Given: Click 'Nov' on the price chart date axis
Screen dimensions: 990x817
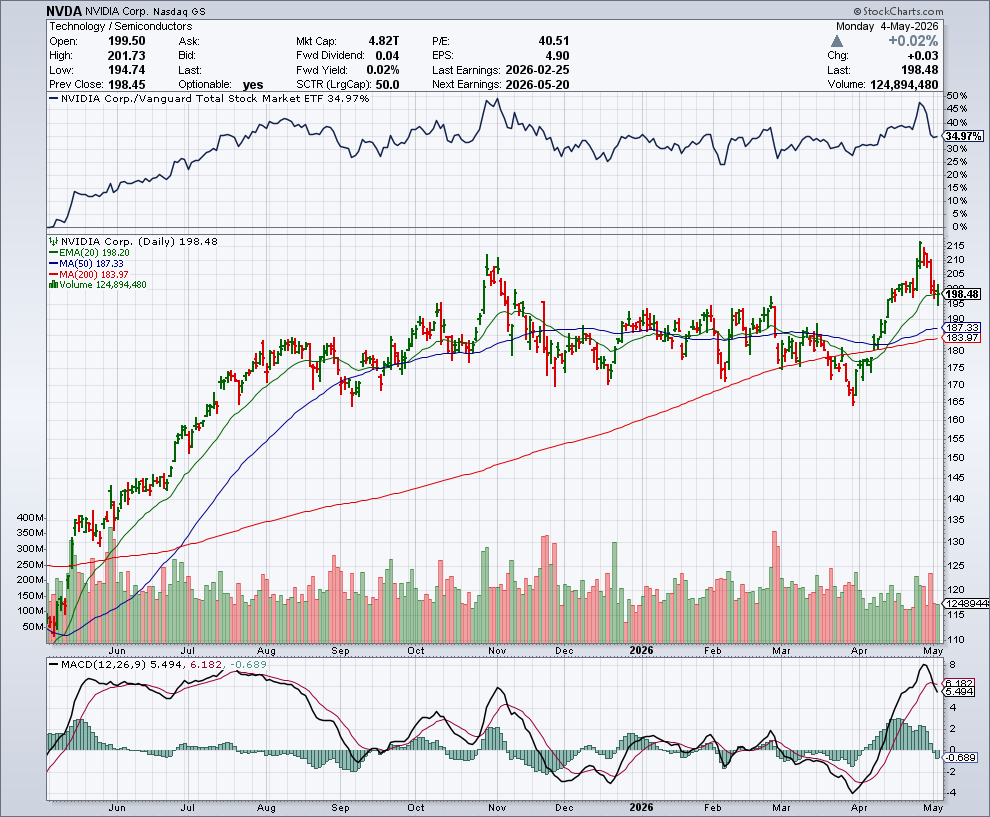Looking at the screenshot, I should (x=498, y=650).
